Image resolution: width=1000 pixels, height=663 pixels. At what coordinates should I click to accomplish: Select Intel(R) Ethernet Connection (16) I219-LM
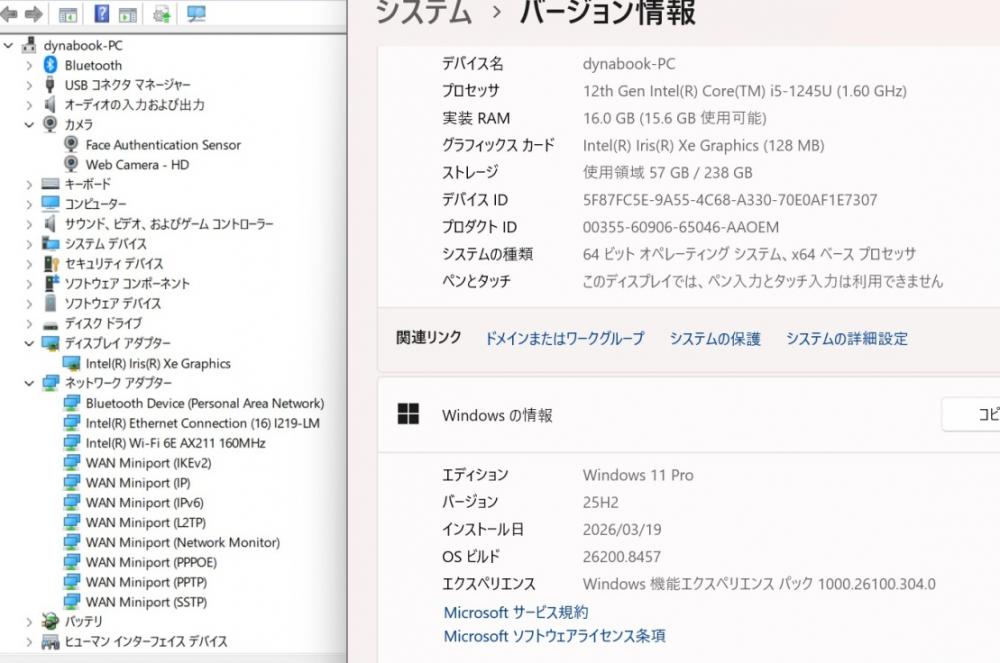coord(203,423)
